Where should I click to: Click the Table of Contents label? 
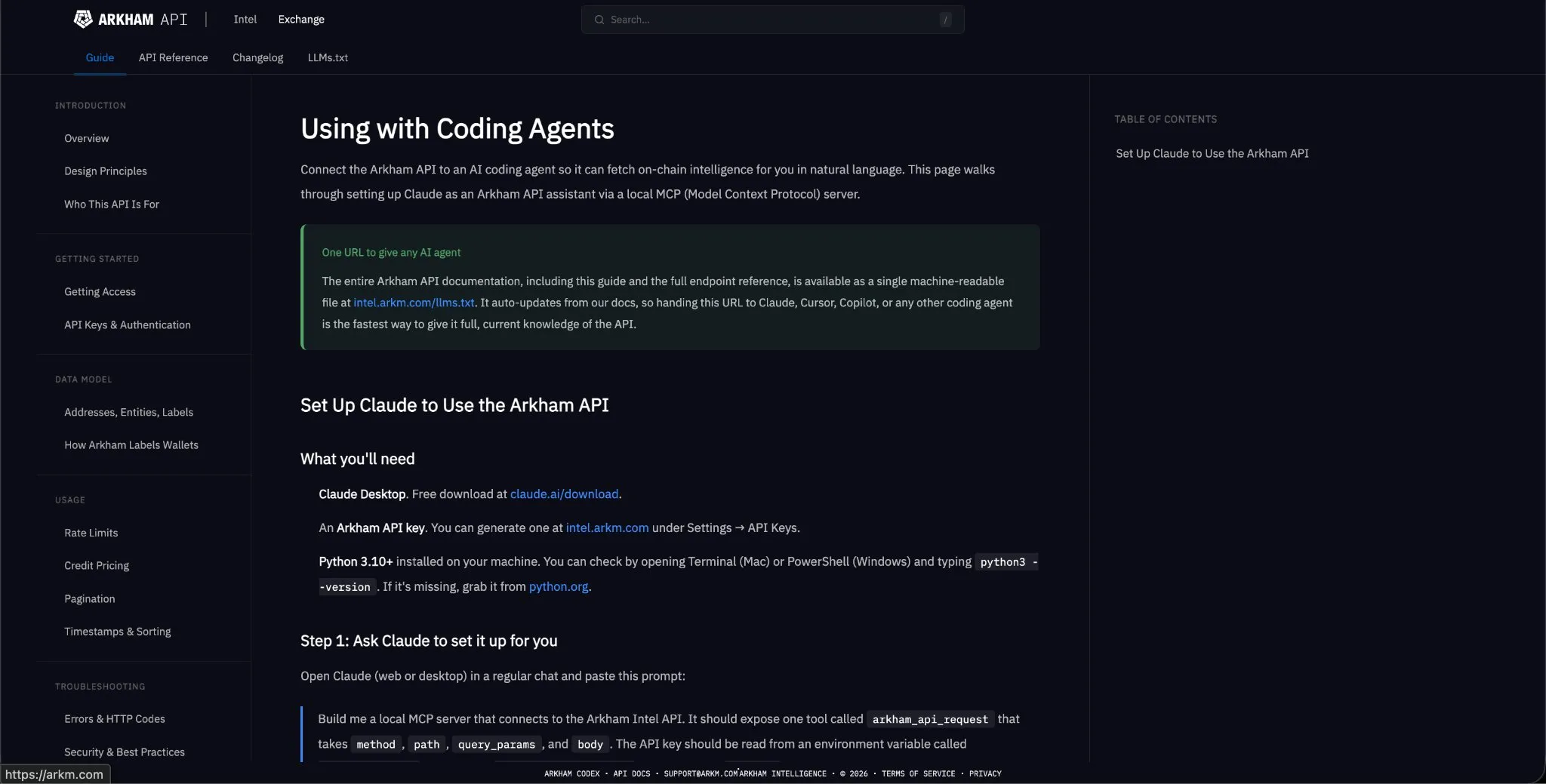pos(1166,119)
